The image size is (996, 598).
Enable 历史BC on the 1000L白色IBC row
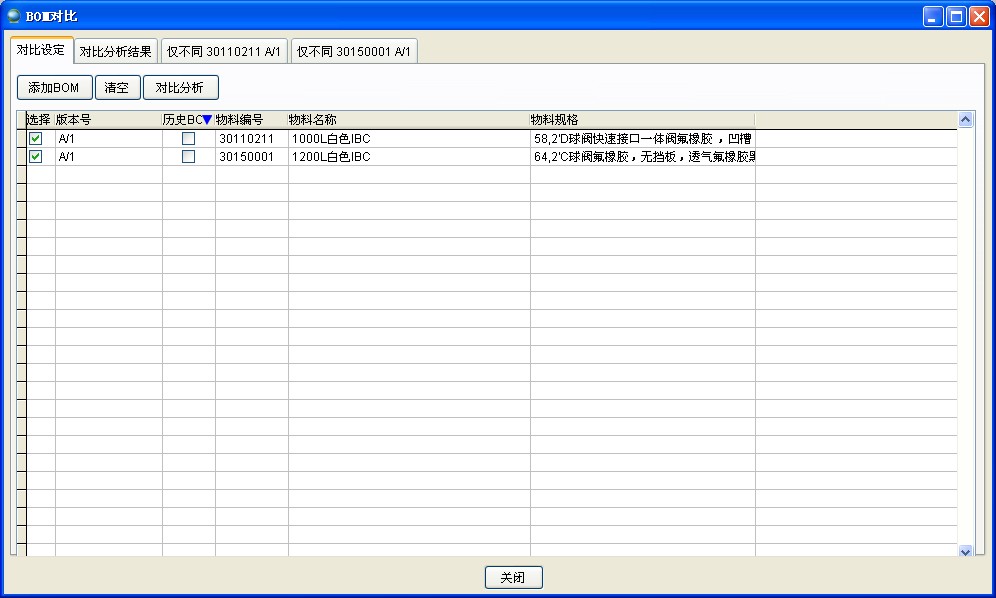coord(188,138)
